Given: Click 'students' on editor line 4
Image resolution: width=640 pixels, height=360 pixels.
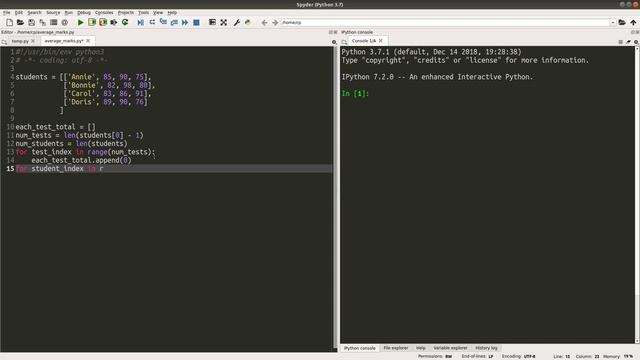Looking at the screenshot, I should coord(31,77).
